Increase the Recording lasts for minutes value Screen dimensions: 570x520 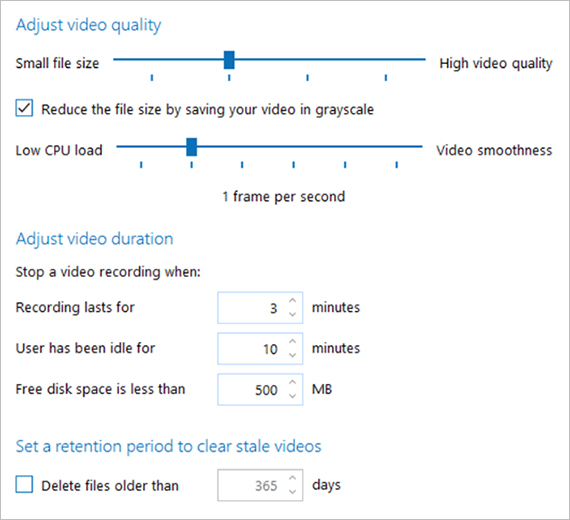[293, 301]
